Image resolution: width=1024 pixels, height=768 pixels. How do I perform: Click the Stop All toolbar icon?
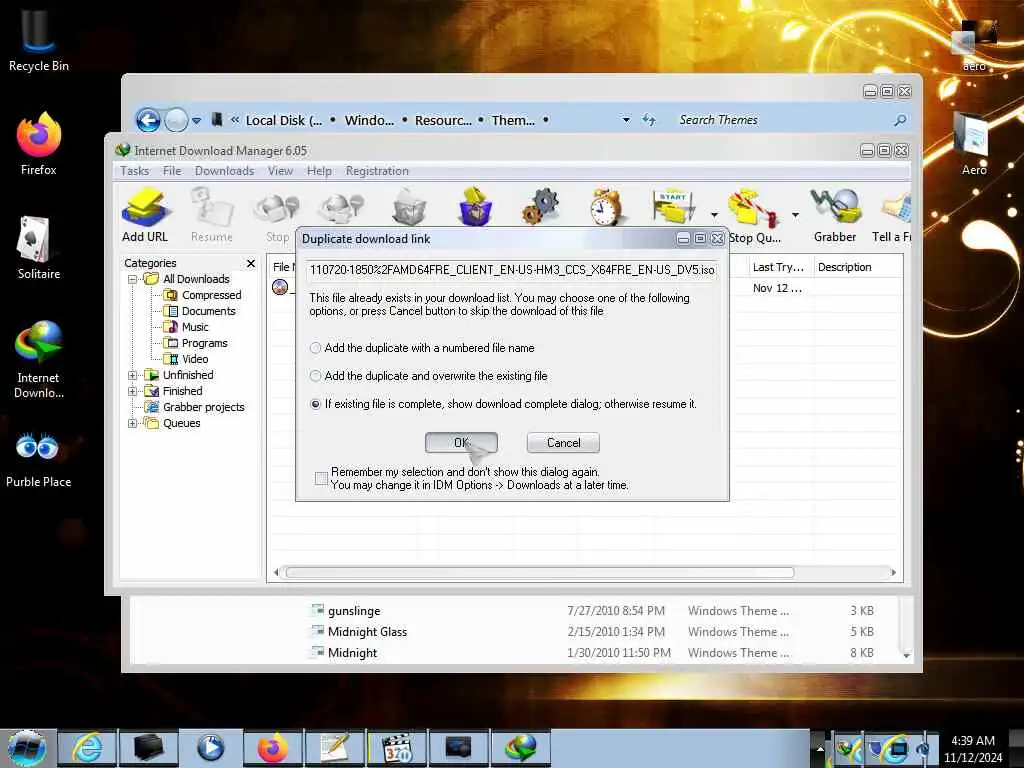pyautogui.click(x=342, y=208)
